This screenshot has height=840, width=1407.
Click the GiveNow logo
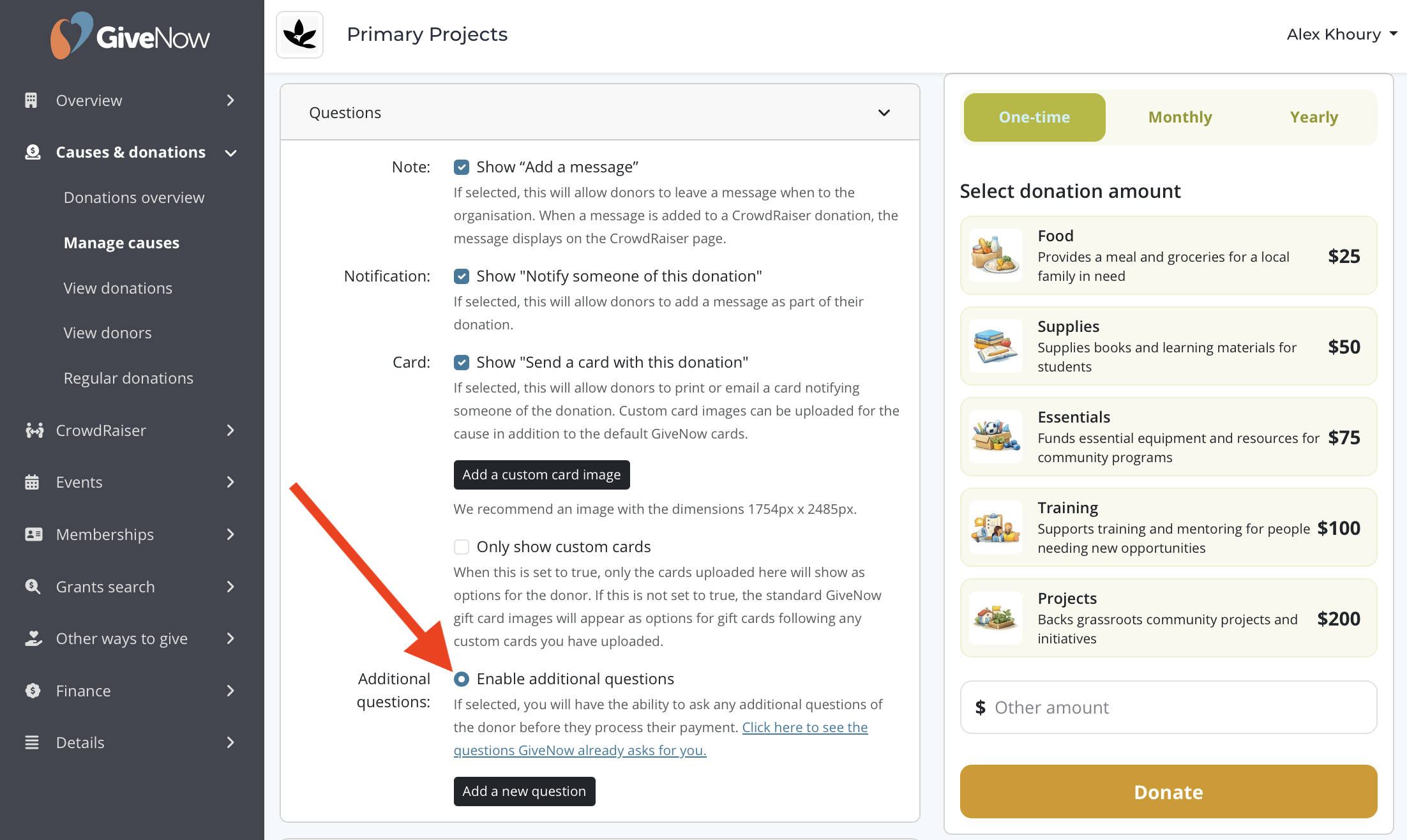click(130, 36)
